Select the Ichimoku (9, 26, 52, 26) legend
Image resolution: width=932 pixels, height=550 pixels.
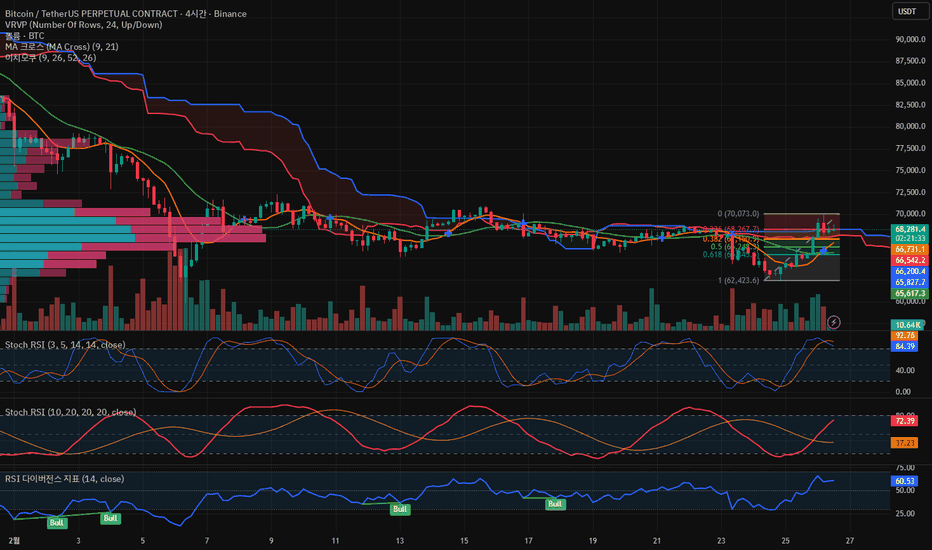[x=51, y=58]
